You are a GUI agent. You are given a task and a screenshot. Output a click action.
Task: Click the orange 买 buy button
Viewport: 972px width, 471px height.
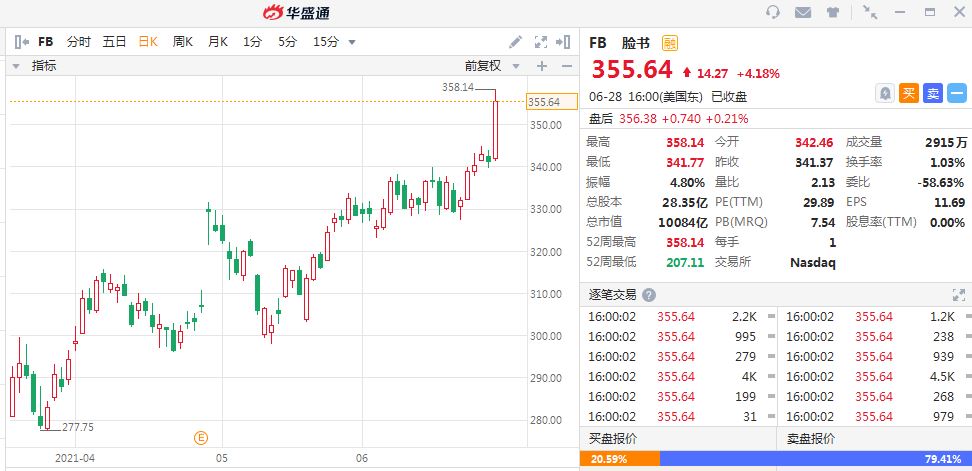coord(909,94)
